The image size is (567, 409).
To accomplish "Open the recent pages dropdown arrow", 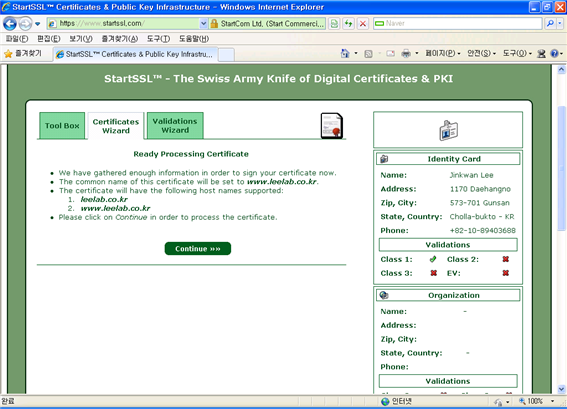I will 38,24.
